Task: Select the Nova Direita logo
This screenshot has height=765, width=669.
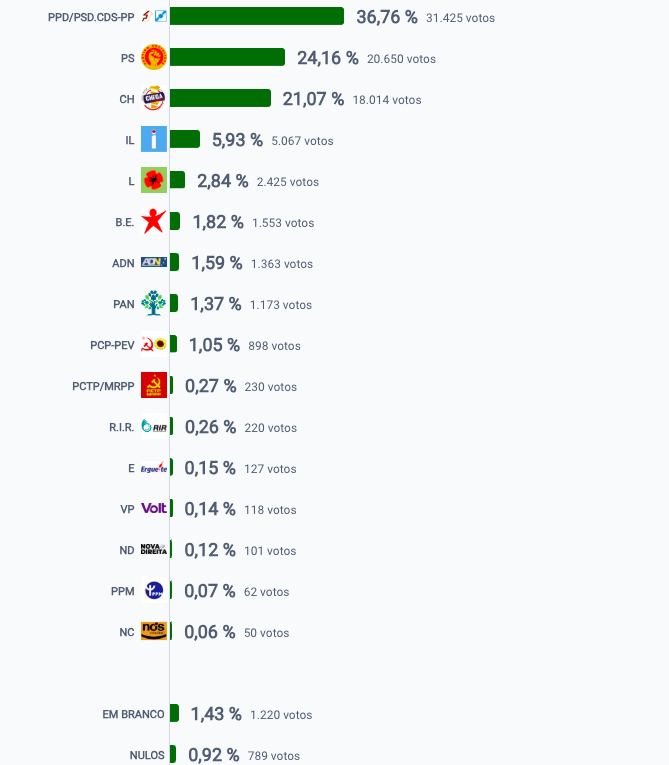Action: tap(154, 549)
